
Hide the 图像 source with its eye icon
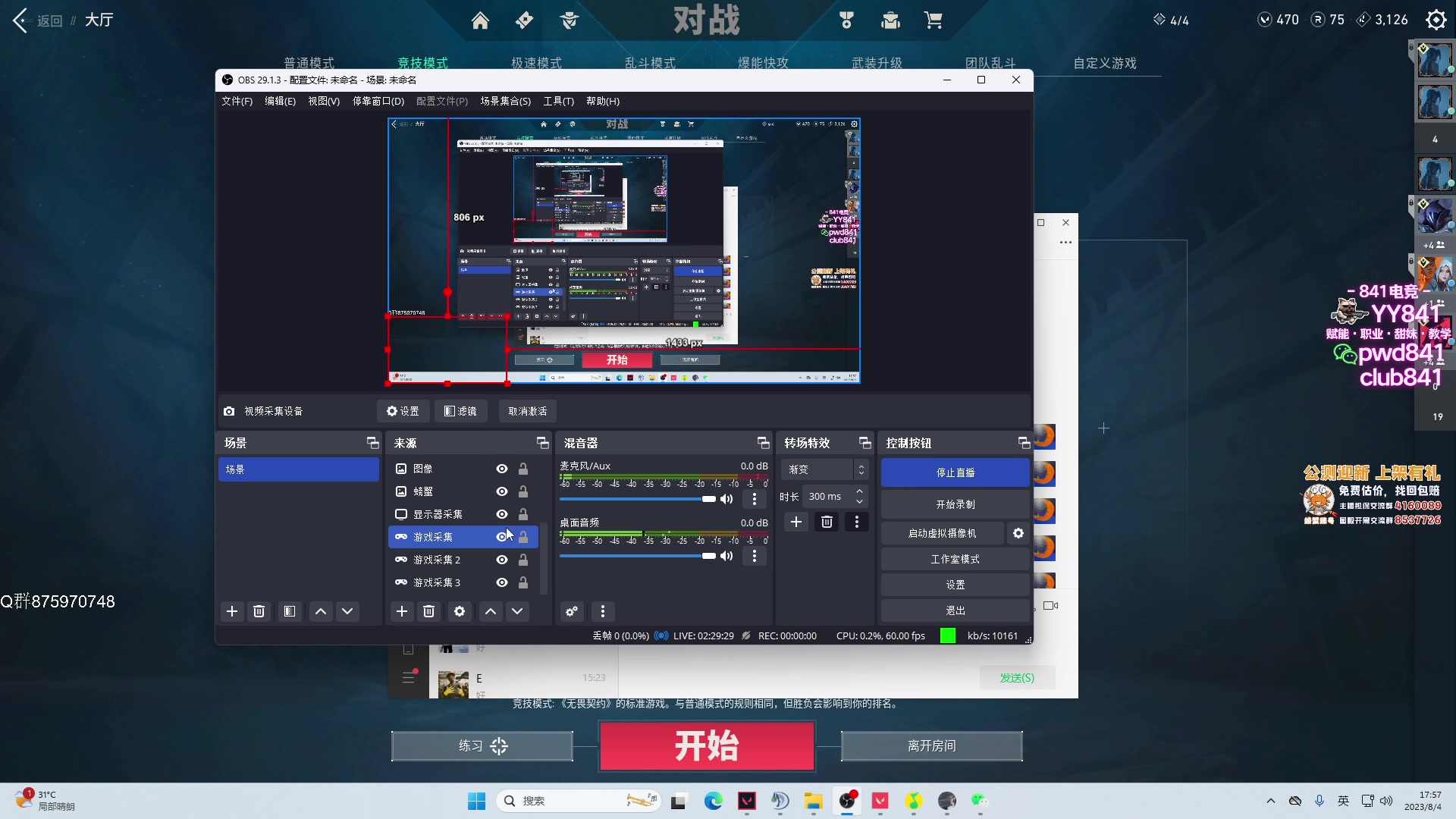[x=501, y=469]
